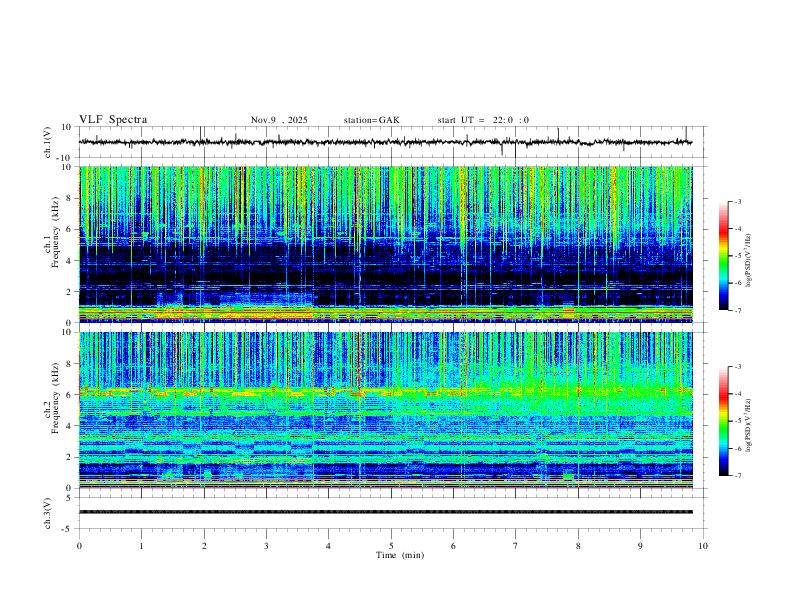Click the time axis tick label '10'

[x=703, y=546]
